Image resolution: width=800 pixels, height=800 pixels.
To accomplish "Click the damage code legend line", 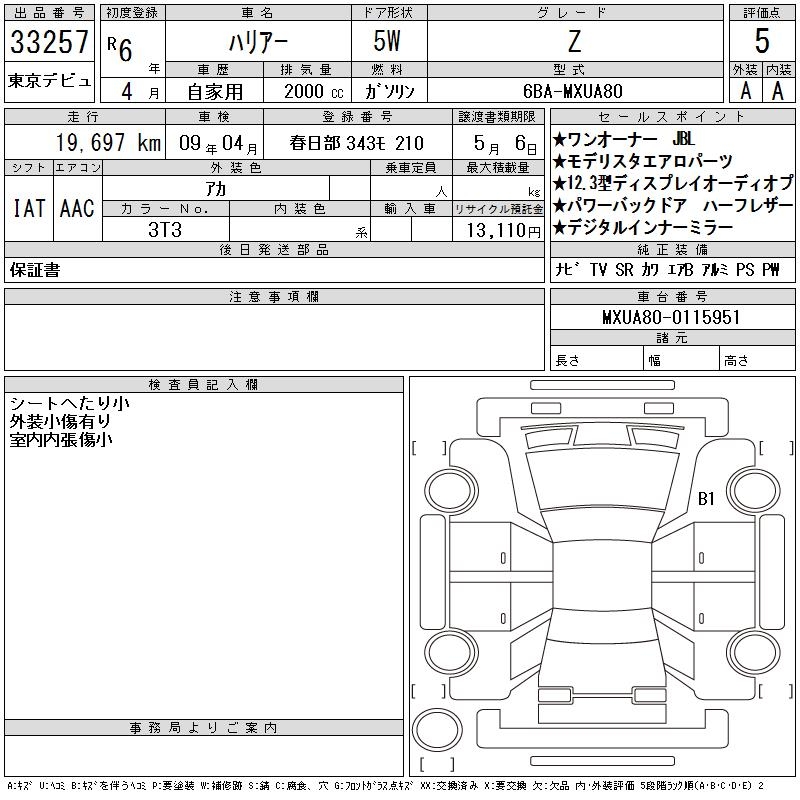I will click(386, 786).
